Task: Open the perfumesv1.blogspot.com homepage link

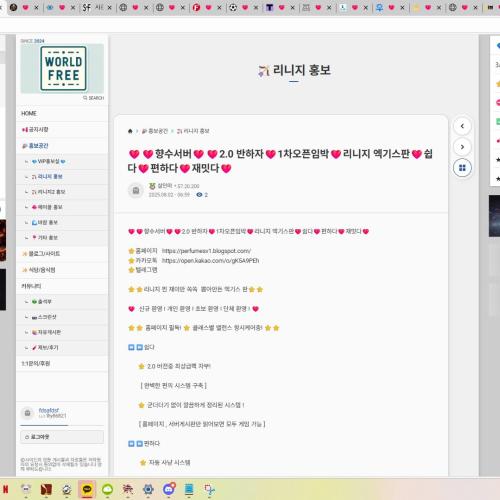Action: [206, 251]
